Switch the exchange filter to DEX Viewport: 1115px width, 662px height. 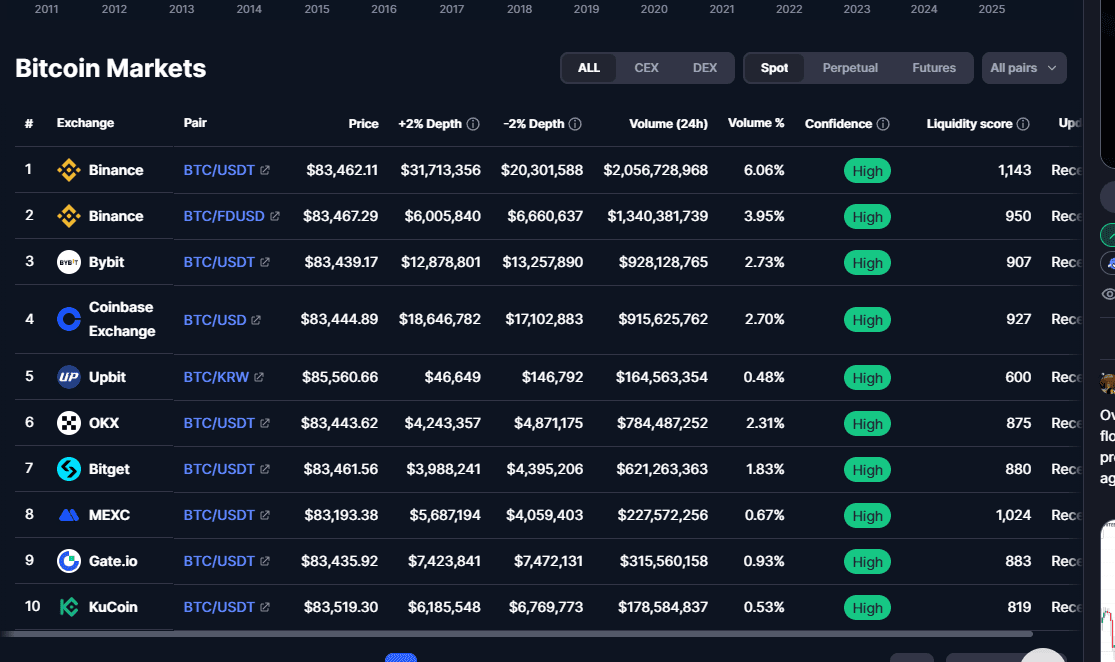(x=705, y=67)
